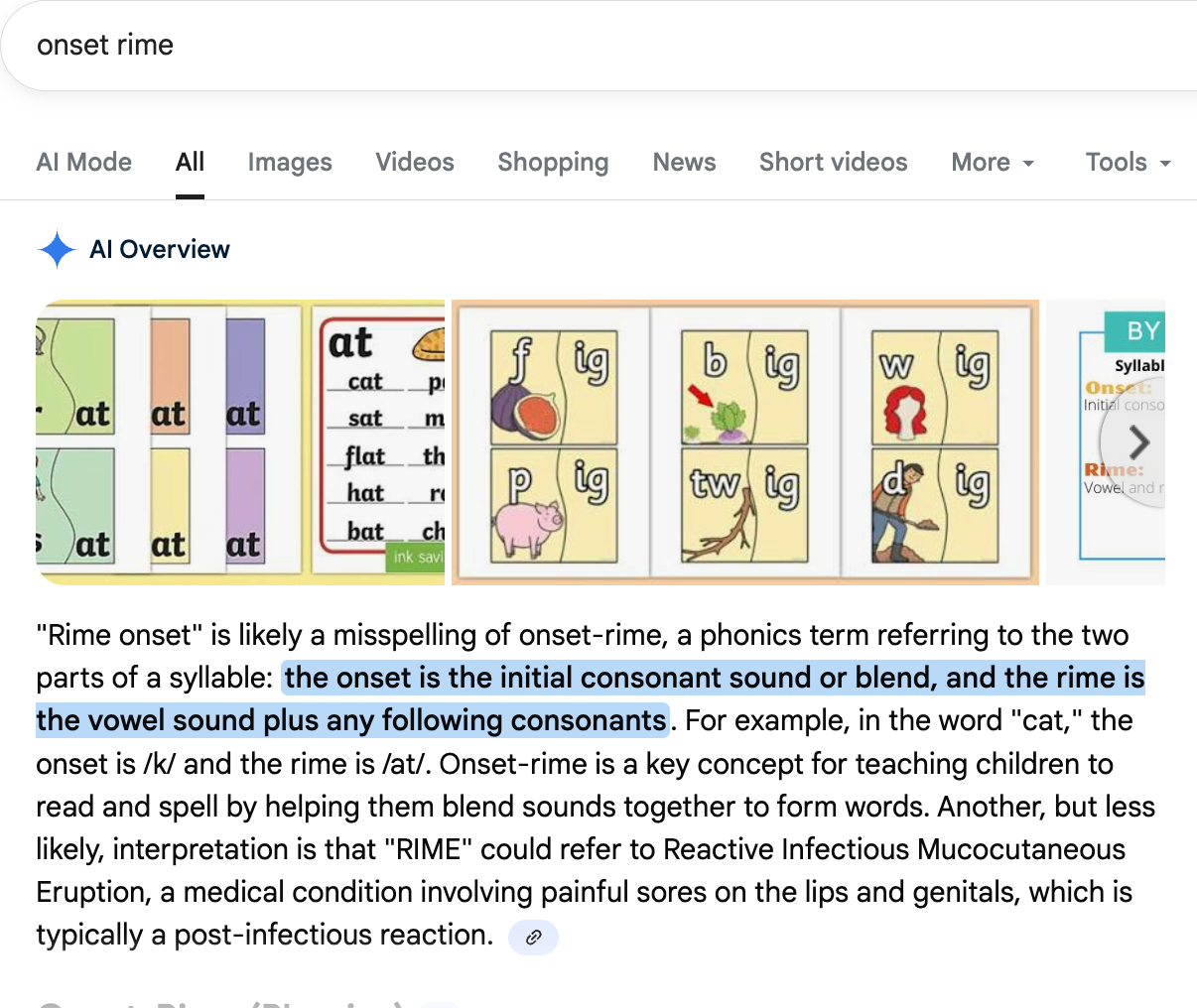Open the Videos tab
The image size is (1197, 1008).
415,163
